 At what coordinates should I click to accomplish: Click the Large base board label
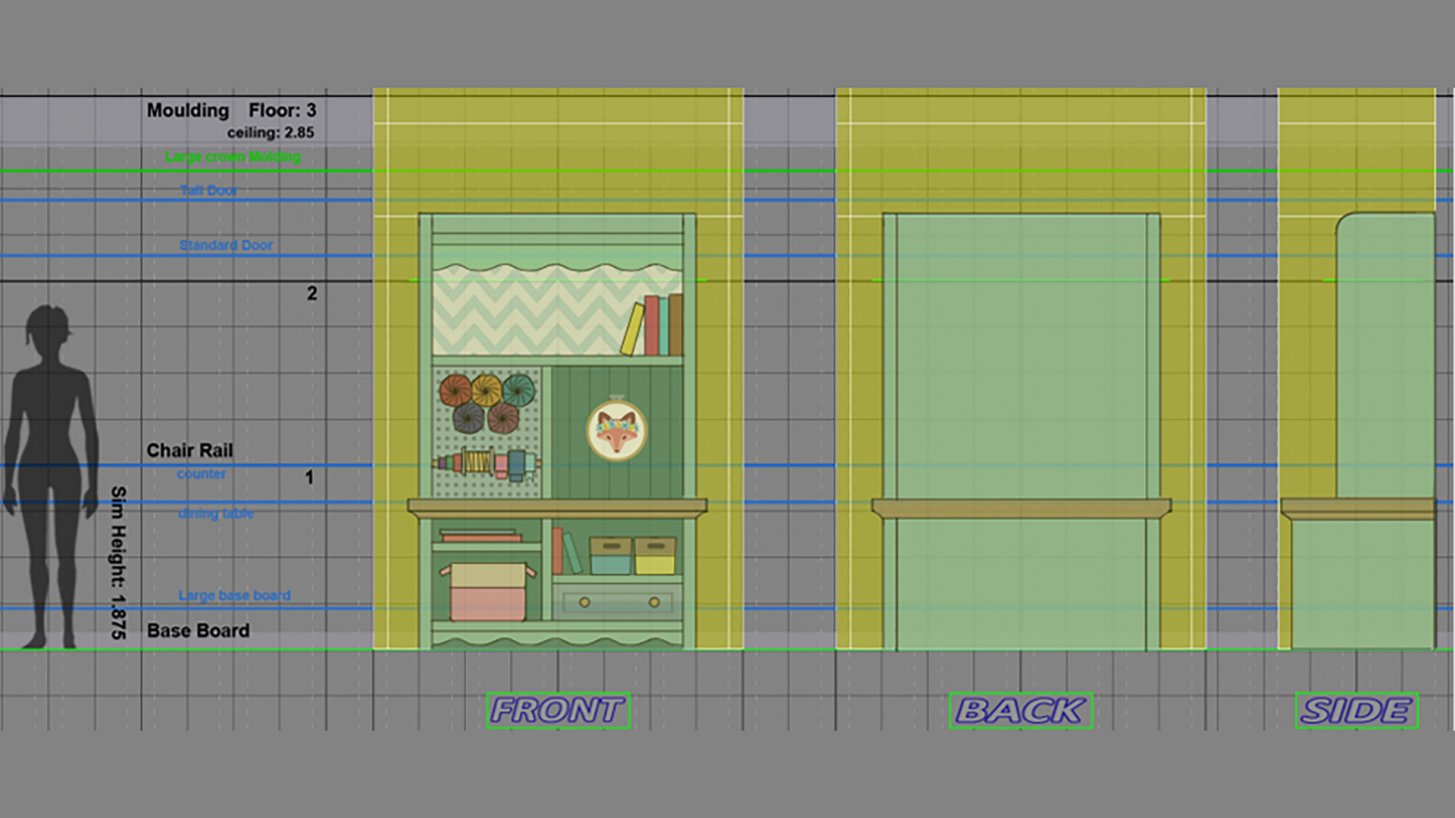pos(234,595)
